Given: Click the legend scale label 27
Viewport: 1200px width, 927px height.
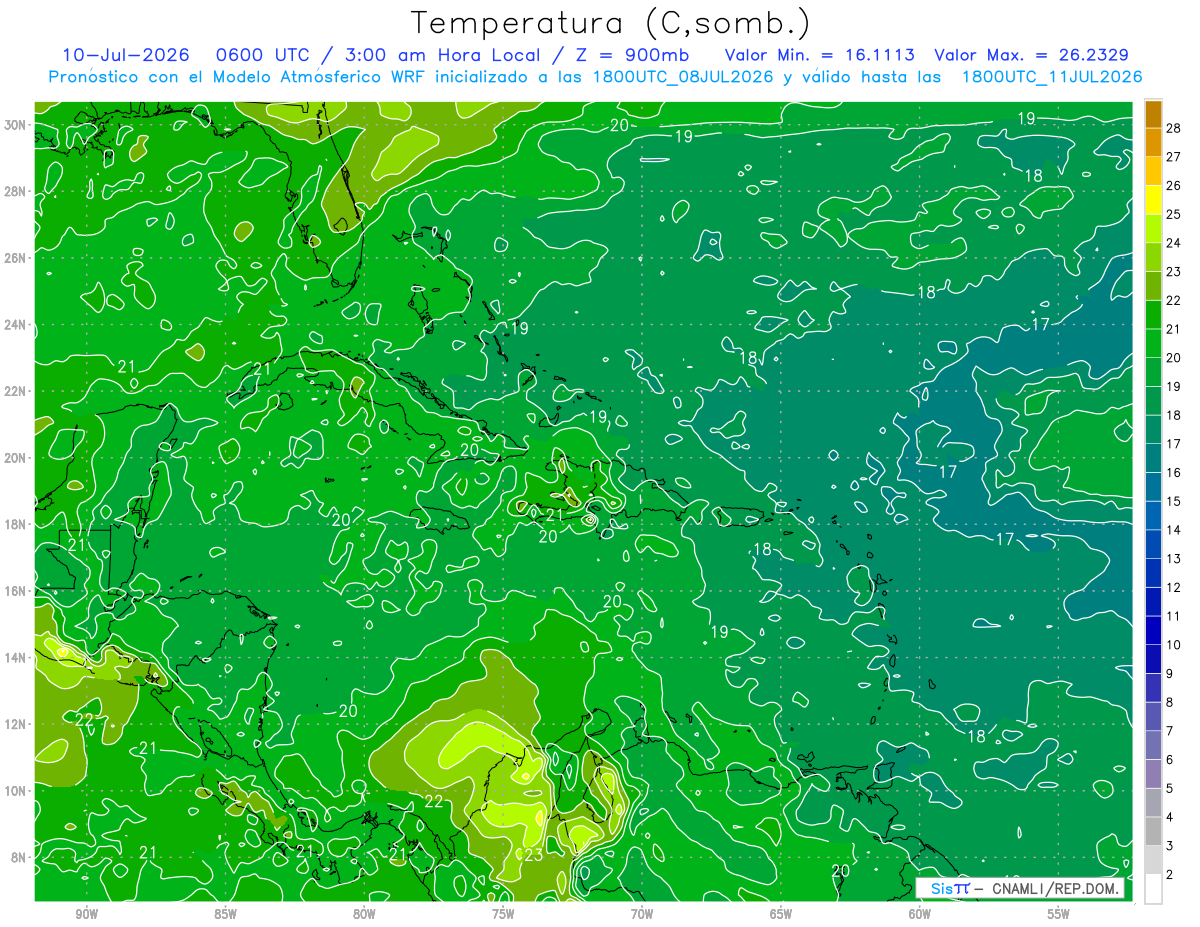Looking at the screenshot, I should coord(1174,156).
